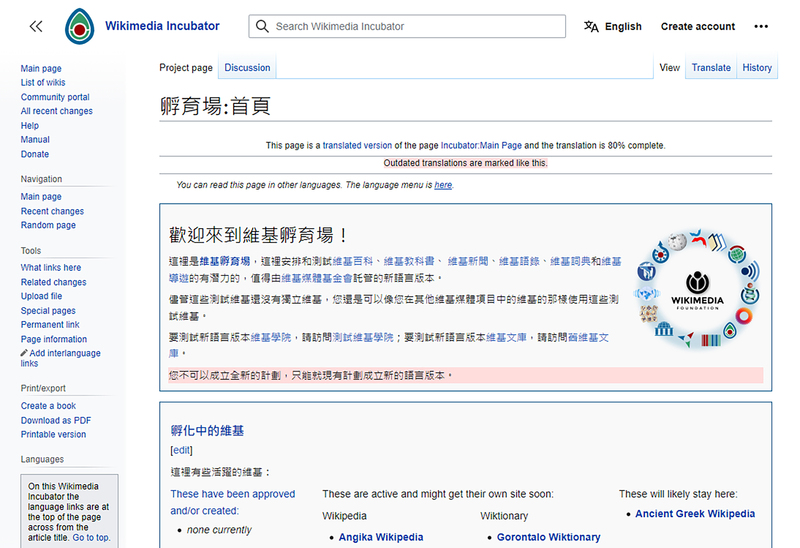Image resolution: width=800 pixels, height=548 pixels.
Task: Click Add interlanguage links
Action: 60,358
